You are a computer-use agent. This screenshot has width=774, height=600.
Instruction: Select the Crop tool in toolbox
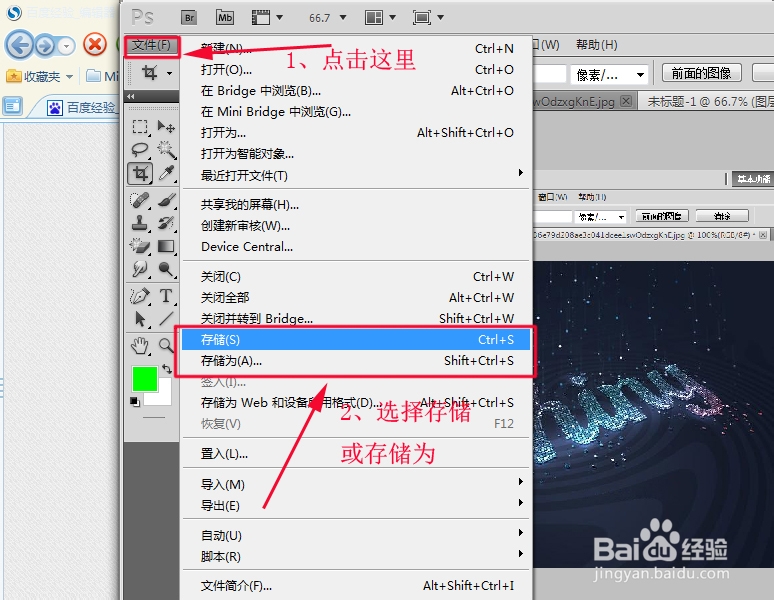[140, 174]
